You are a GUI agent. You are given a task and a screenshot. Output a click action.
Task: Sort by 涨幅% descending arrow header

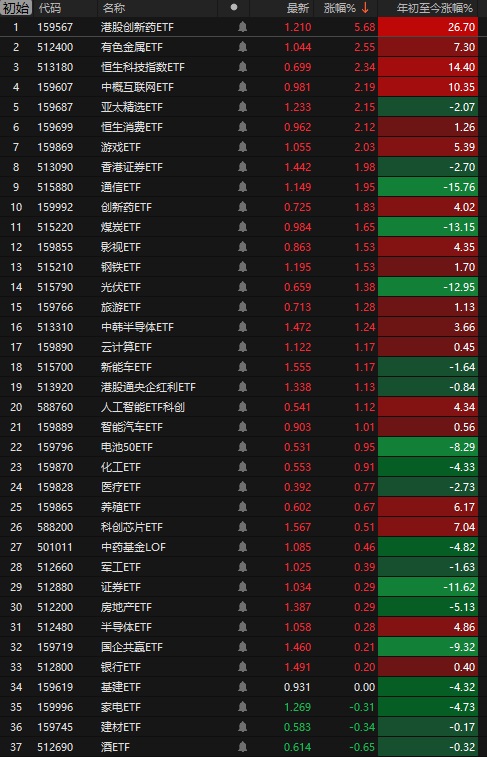tap(346, 8)
